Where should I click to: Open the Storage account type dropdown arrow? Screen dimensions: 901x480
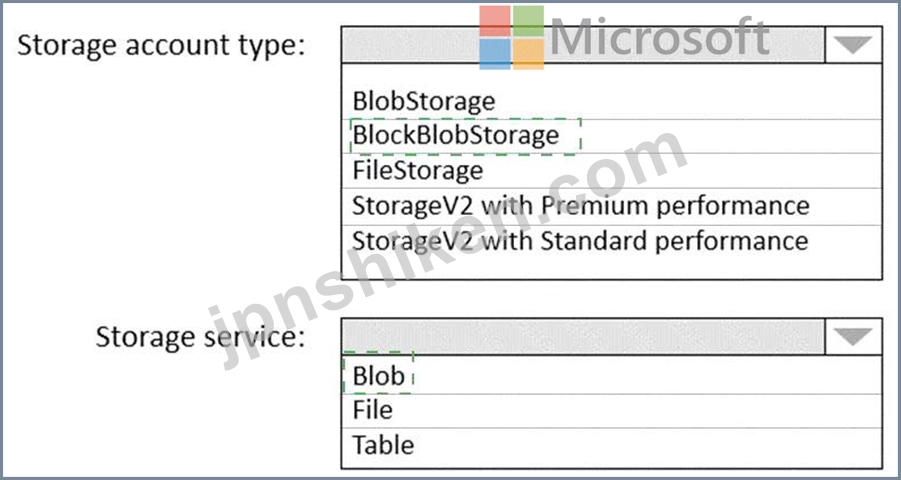[853, 44]
